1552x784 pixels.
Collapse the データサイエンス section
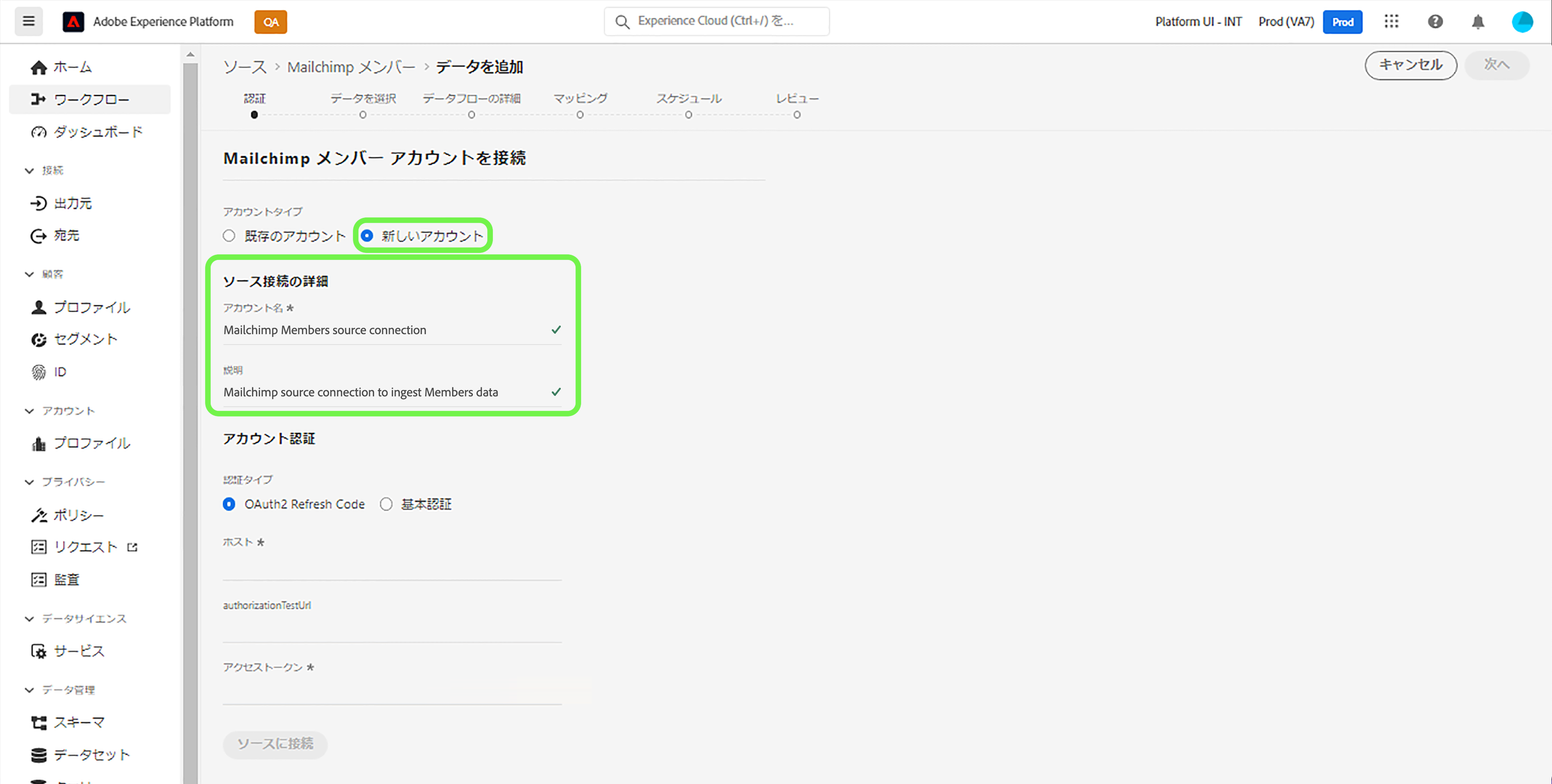pyautogui.click(x=30, y=618)
